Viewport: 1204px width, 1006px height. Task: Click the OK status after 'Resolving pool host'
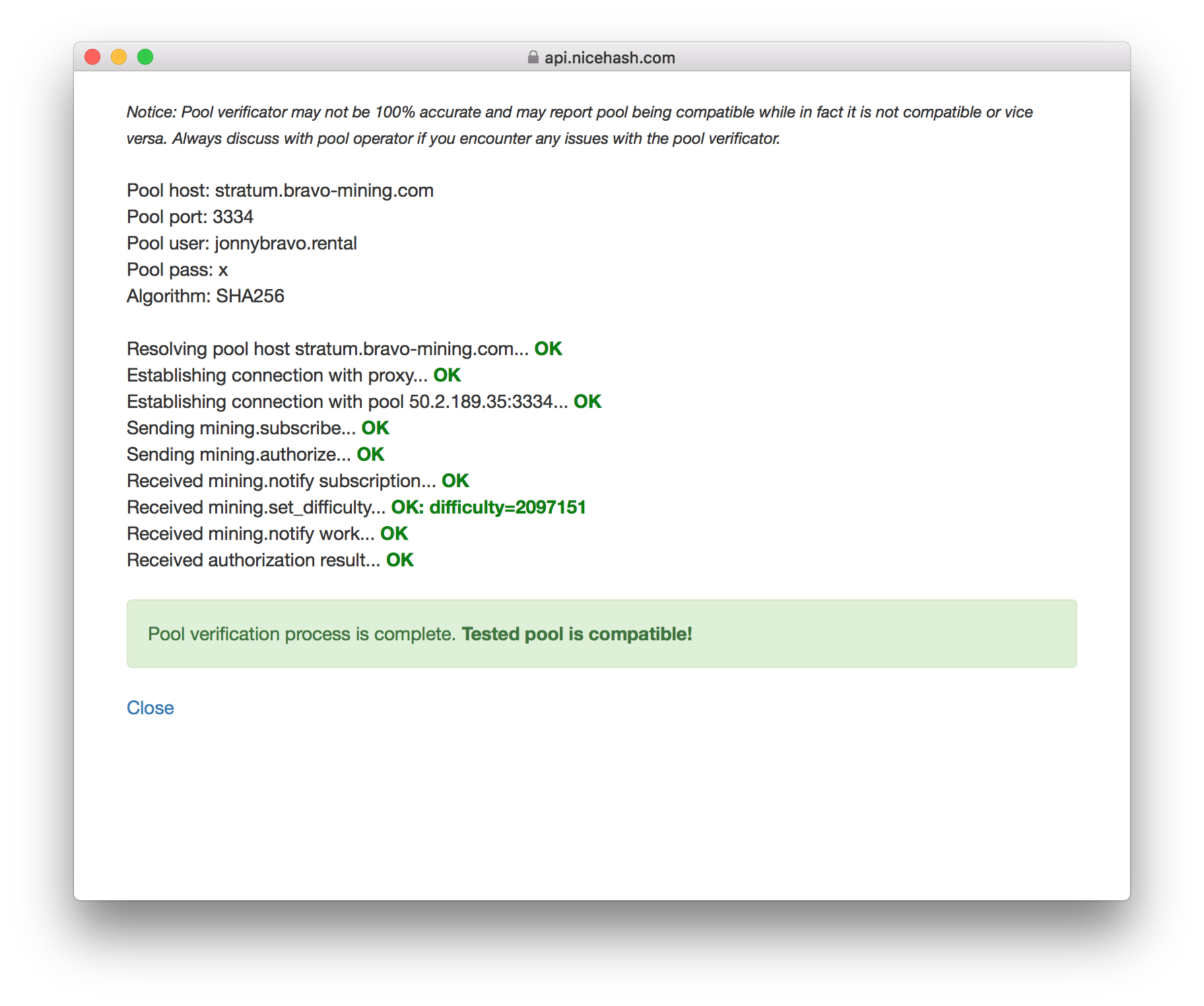pos(548,349)
